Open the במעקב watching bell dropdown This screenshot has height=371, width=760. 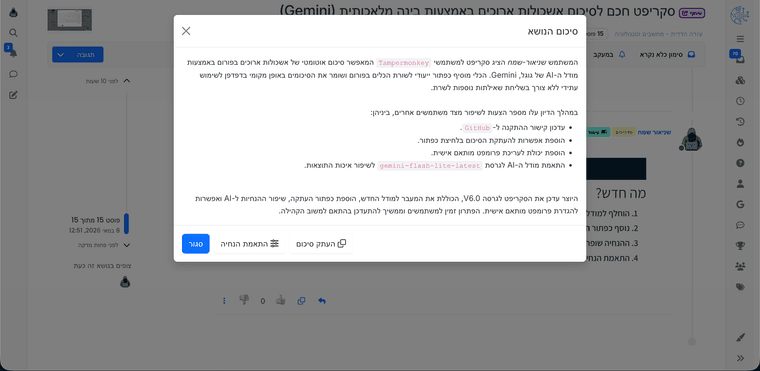click(x=610, y=55)
